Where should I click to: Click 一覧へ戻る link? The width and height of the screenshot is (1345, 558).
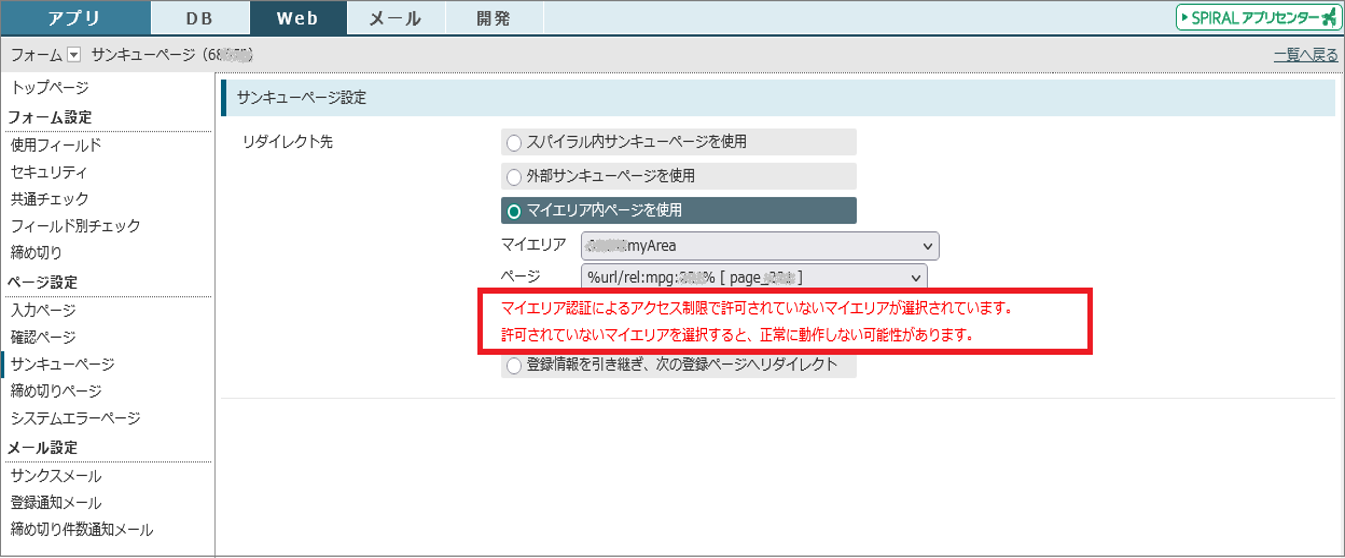[x=1305, y=56]
